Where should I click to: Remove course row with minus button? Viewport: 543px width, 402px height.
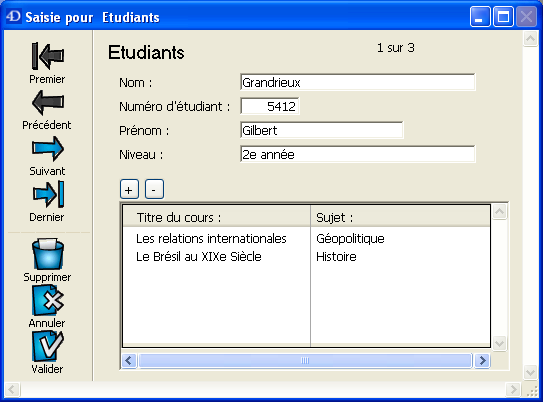click(154, 189)
